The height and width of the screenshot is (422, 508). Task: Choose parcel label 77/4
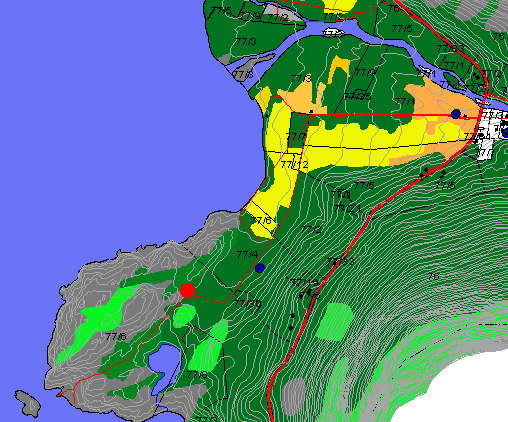click(x=247, y=255)
